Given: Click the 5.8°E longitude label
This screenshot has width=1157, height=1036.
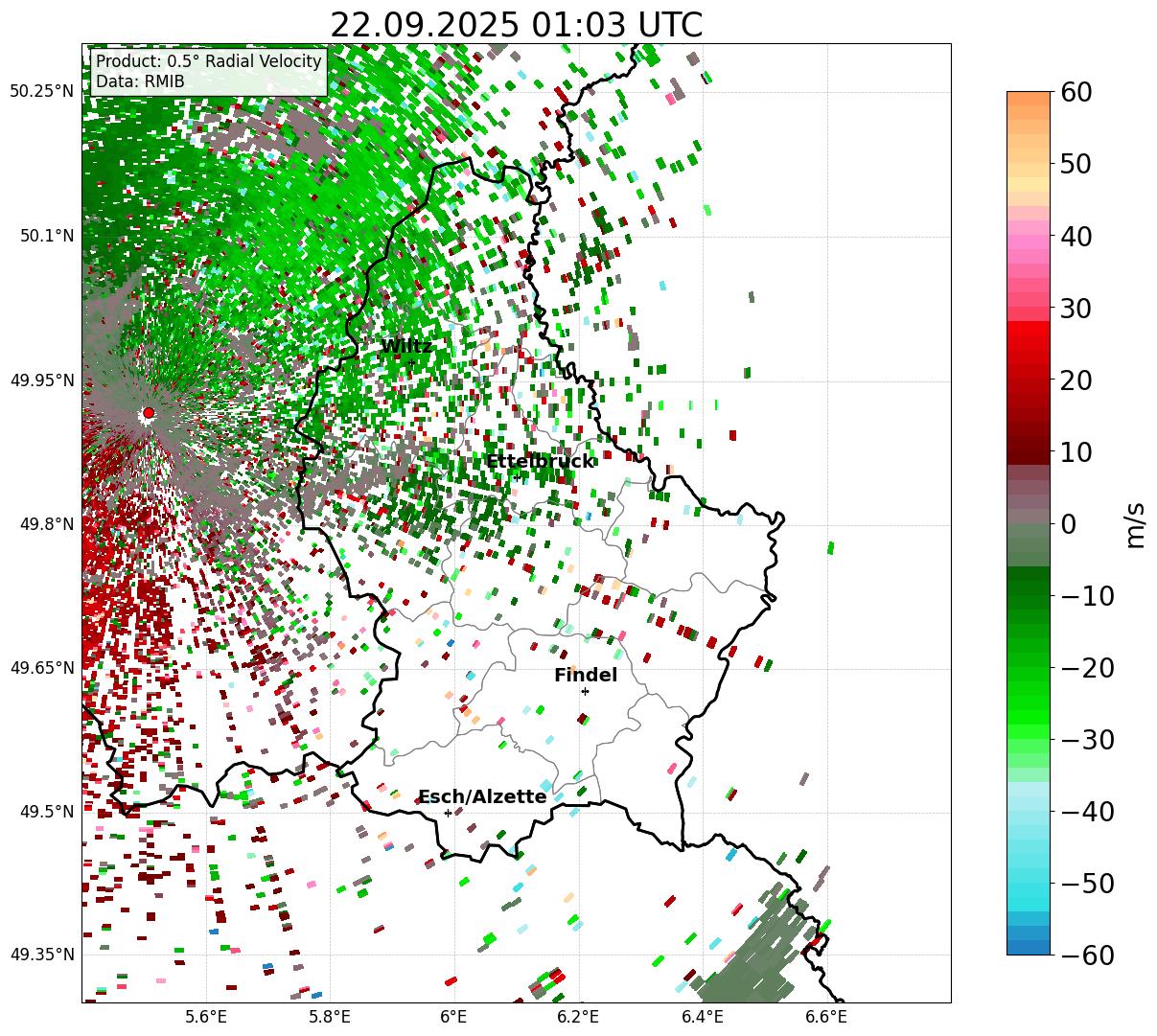Looking at the screenshot, I should [330, 1017].
